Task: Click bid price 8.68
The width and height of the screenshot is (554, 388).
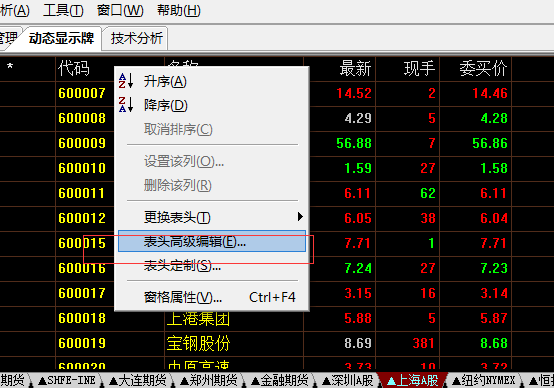Action: pyautogui.click(x=494, y=343)
